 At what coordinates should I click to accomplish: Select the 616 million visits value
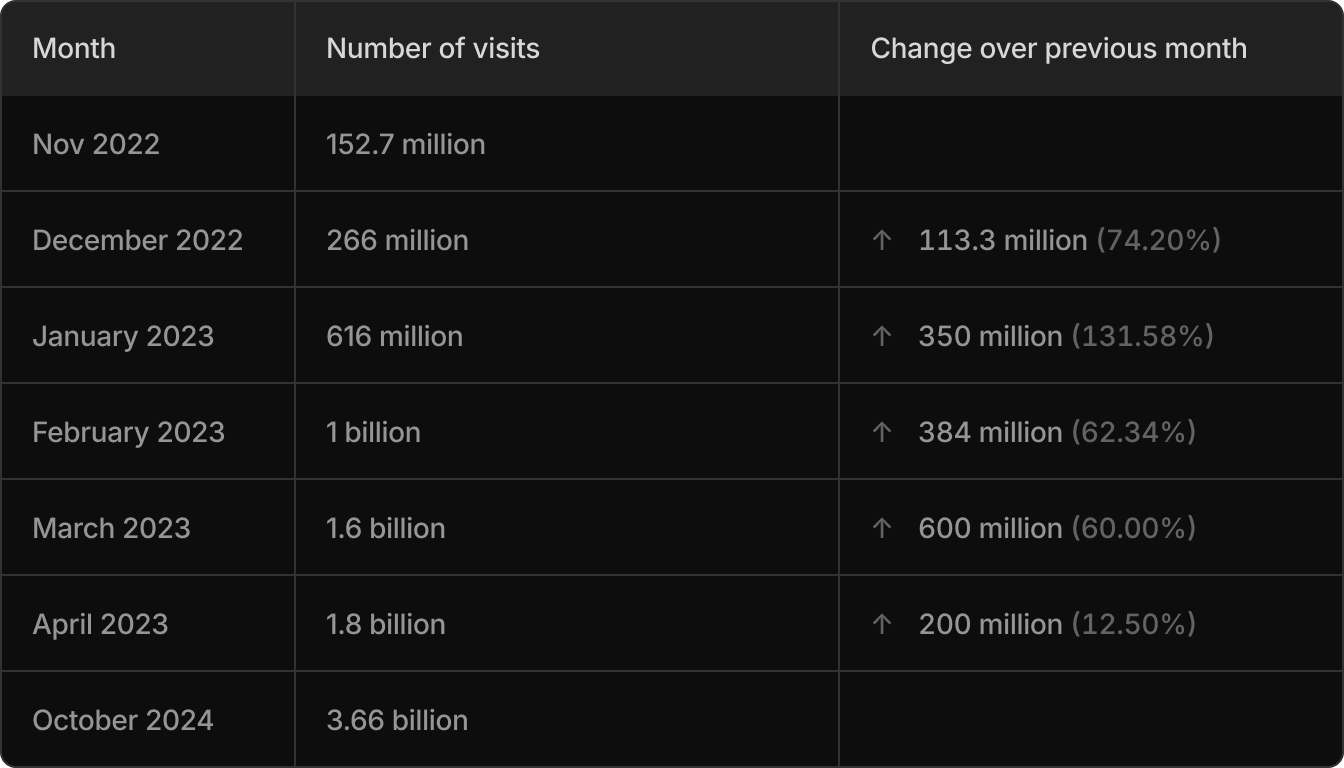tap(395, 336)
